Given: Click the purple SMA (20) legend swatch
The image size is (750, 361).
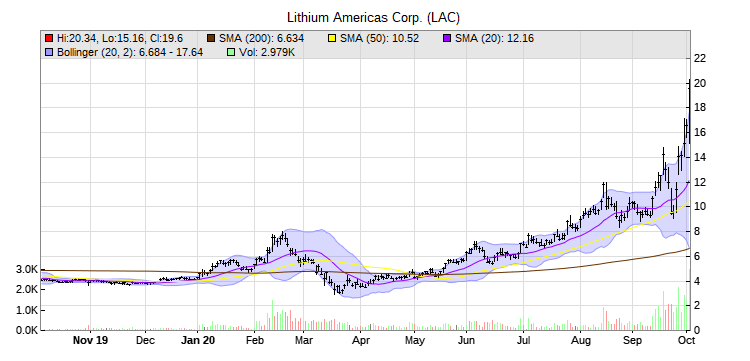Looking at the screenshot, I should pos(448,38).
